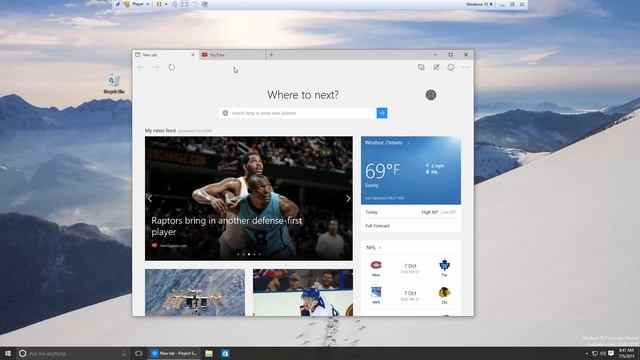The height and width of the screenshot is (360, 640).
Task: Open the Action Center notification icon
Action: click(611, 353)
